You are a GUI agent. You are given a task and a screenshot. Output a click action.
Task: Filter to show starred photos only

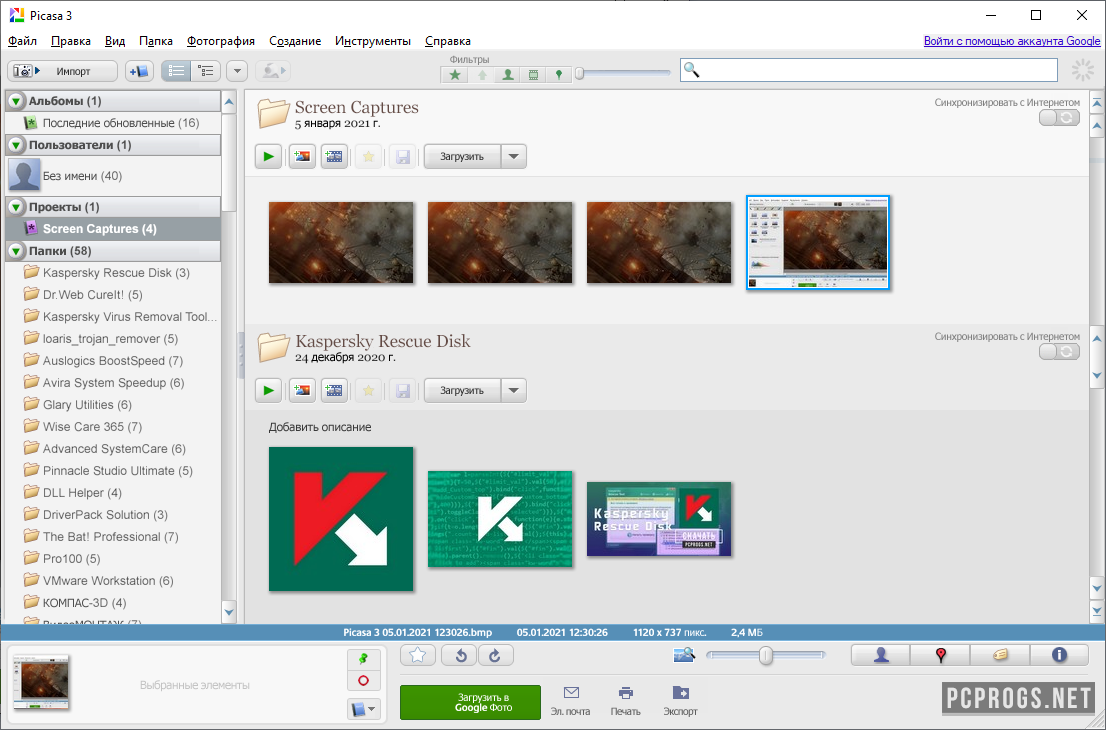455,74
